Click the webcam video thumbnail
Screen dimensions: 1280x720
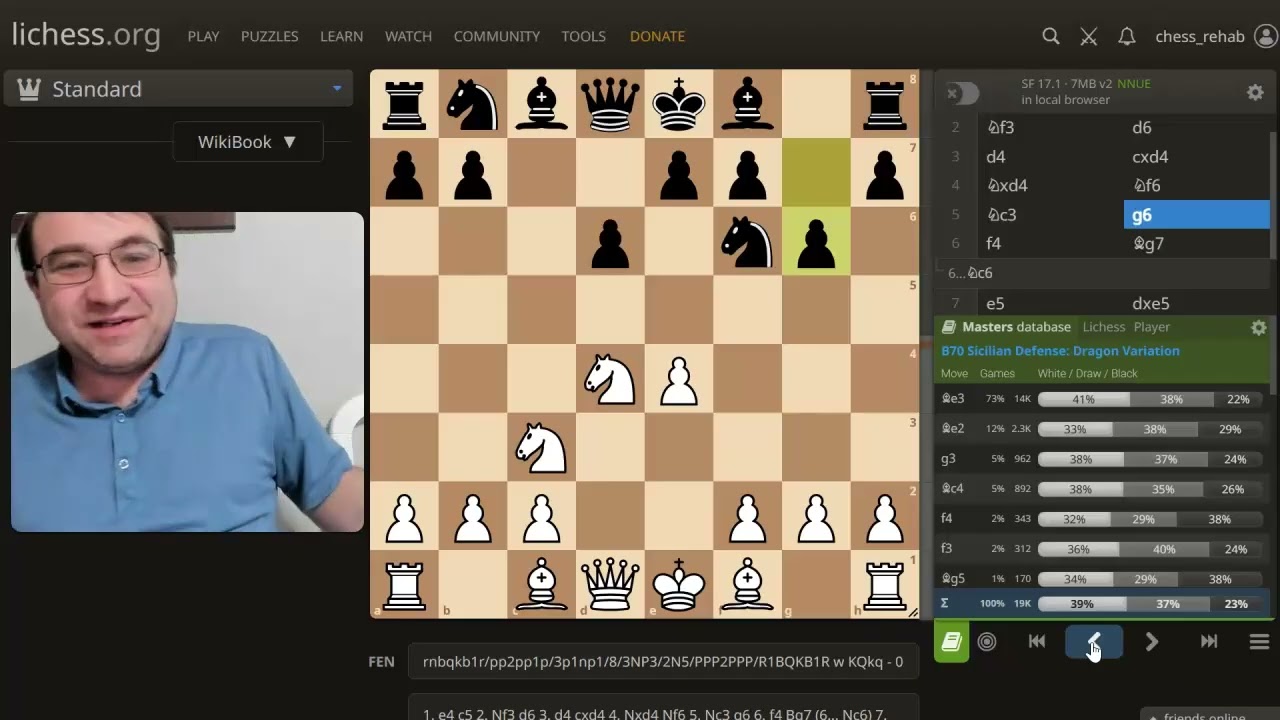point(187,371)
